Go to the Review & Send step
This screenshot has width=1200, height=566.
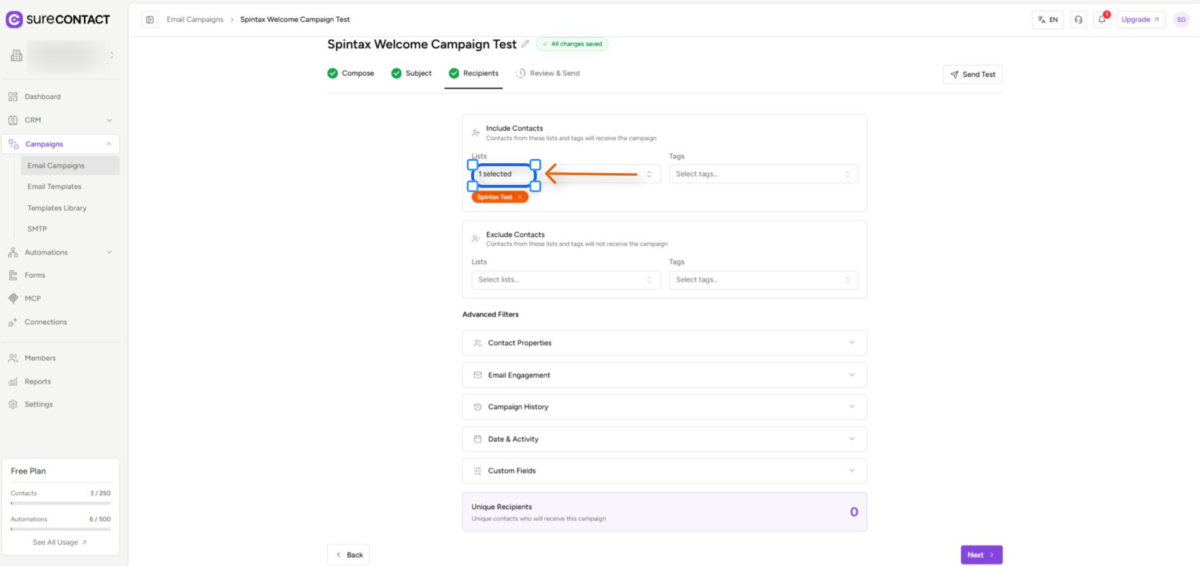pos(547,73)
